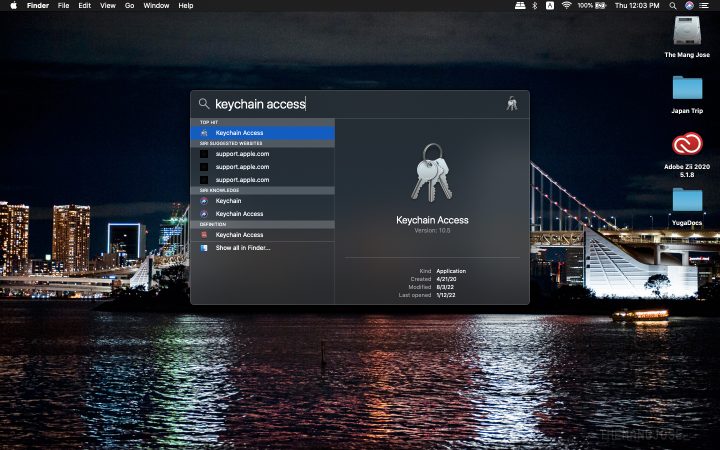Click the 'Thu 12:03 PM' clock
Image resolution: width=720 pixels, height=450 pixels.
click(x=637, y=6)
